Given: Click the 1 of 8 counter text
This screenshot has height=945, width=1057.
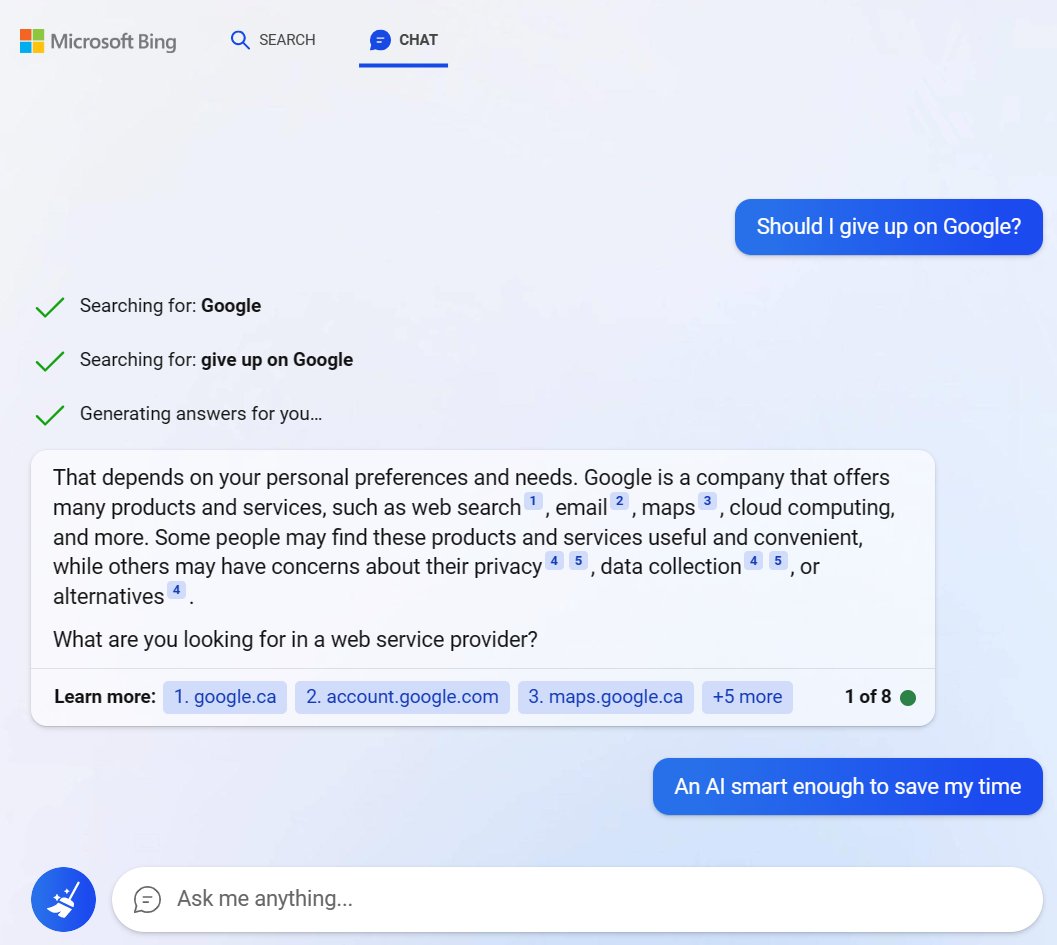Looking at the screenshot, I should [868, 697].
